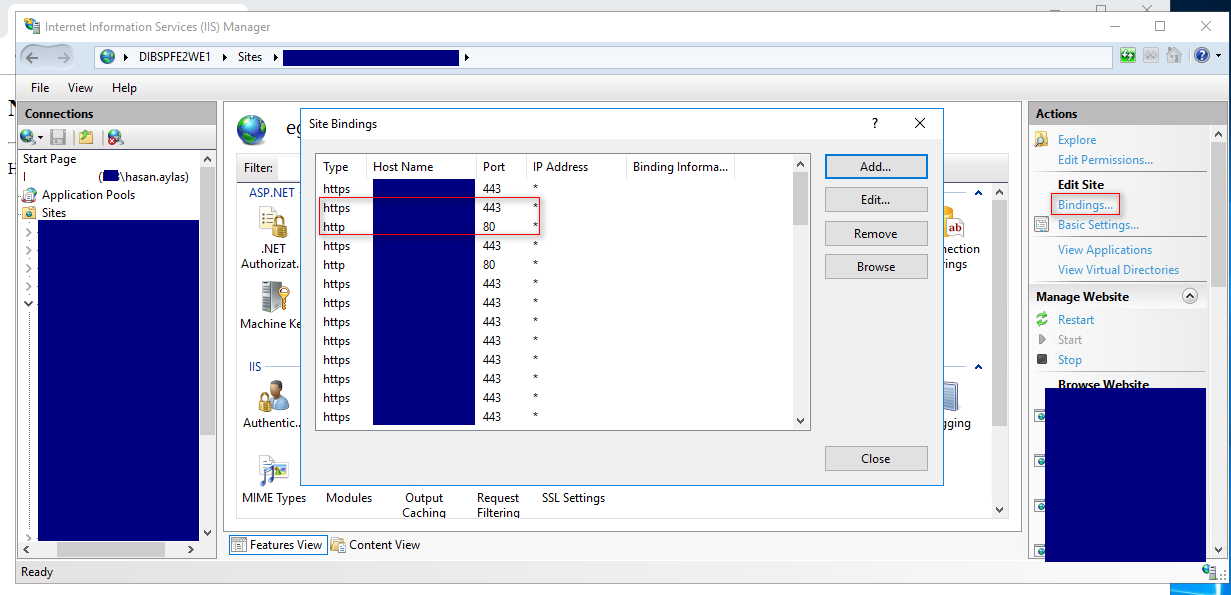Open the Machine Key feature icon
Screen dimensions: 1231x595
pos(275,297)
